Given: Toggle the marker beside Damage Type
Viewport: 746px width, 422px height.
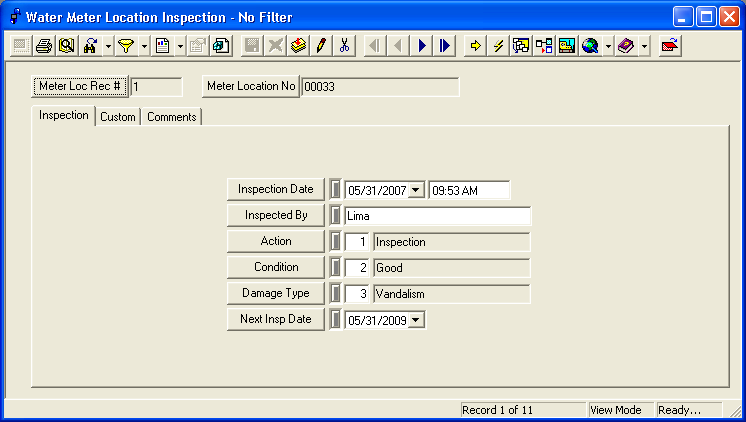Looking at the screenshot, I should [x=335, y=293].
